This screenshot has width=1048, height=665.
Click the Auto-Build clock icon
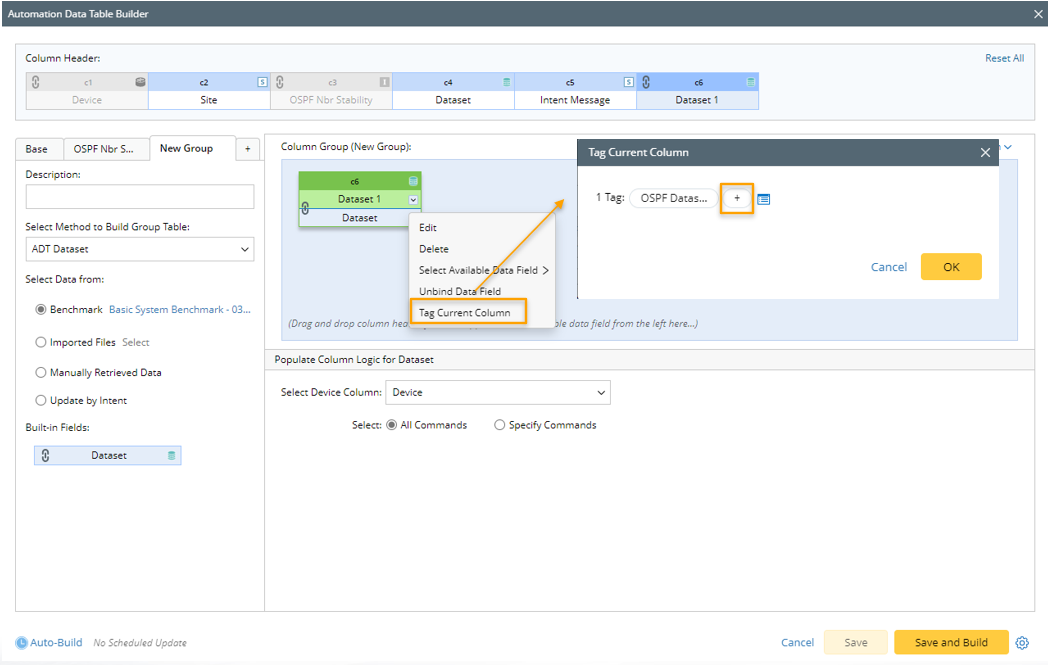(x=22, y=642)
